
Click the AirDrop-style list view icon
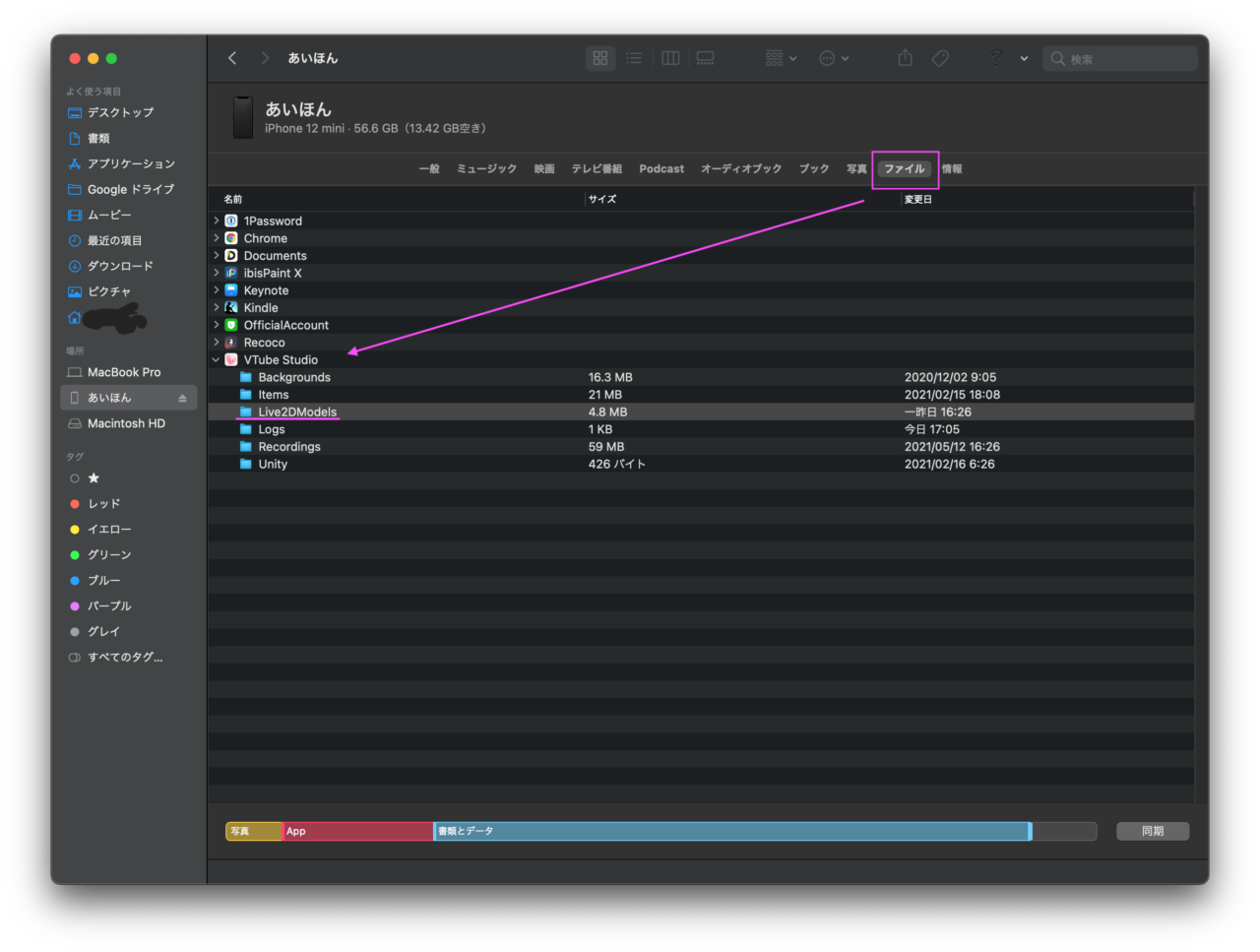[x=634, y=58]
